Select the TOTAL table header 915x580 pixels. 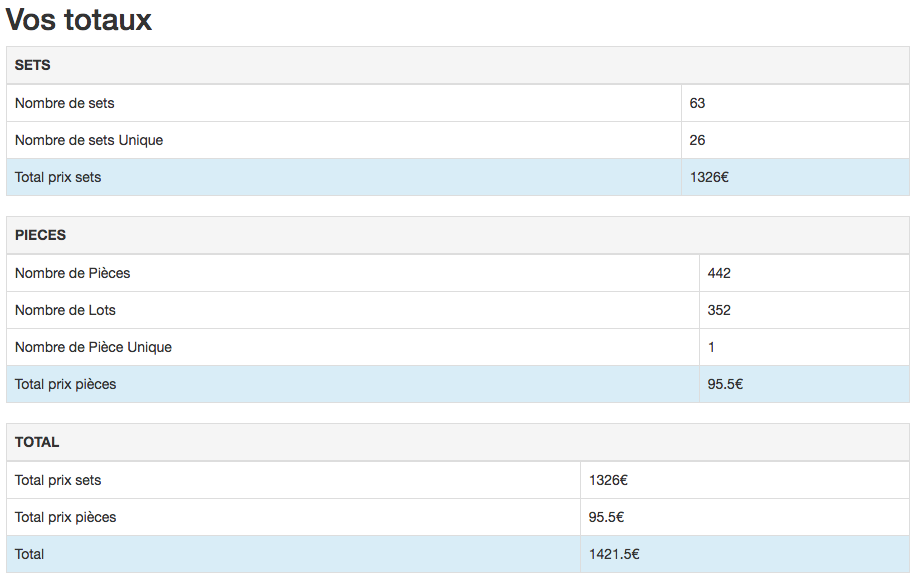(37, 442)
